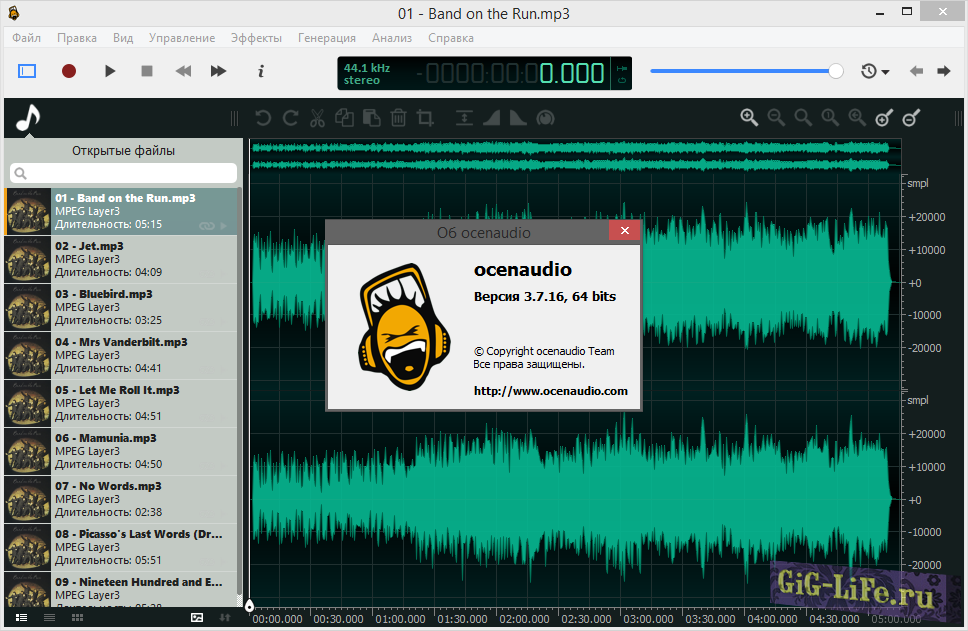Image resolution: width=968 pixels, height=631 pixels.
Task: Start playback with the Play button
Action: (110, 71)
